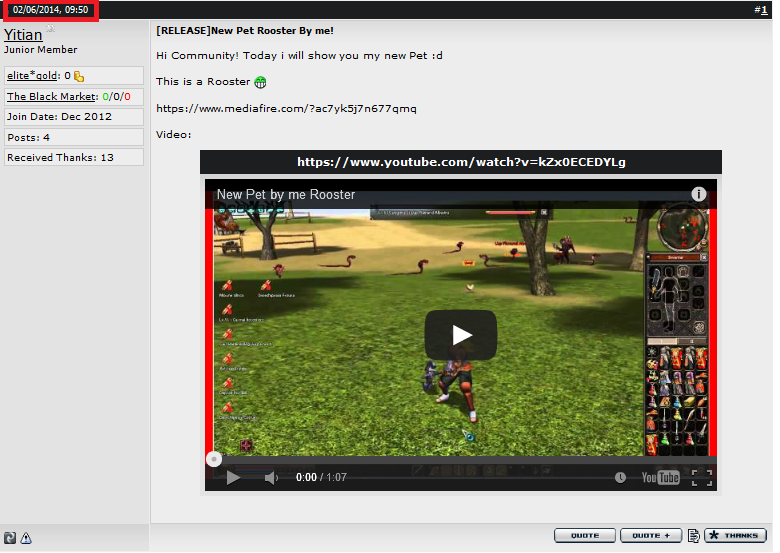Click the QUOTE + multi-quote button
Image resolution: width=780 pixels, height=553 pixels.
pyautogui.click(x=651, y=536)
